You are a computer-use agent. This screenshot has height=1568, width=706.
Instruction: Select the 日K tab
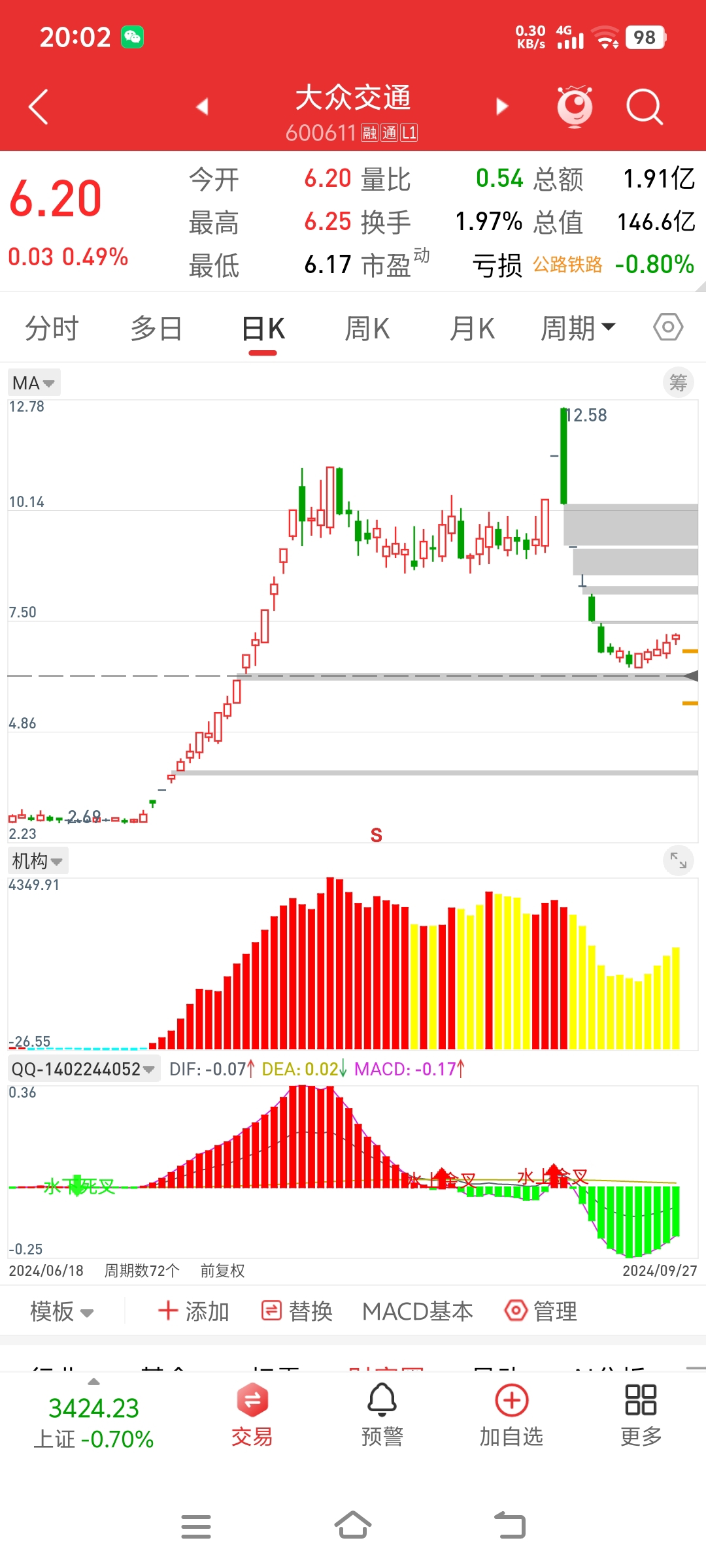click(x=263, y=328)
